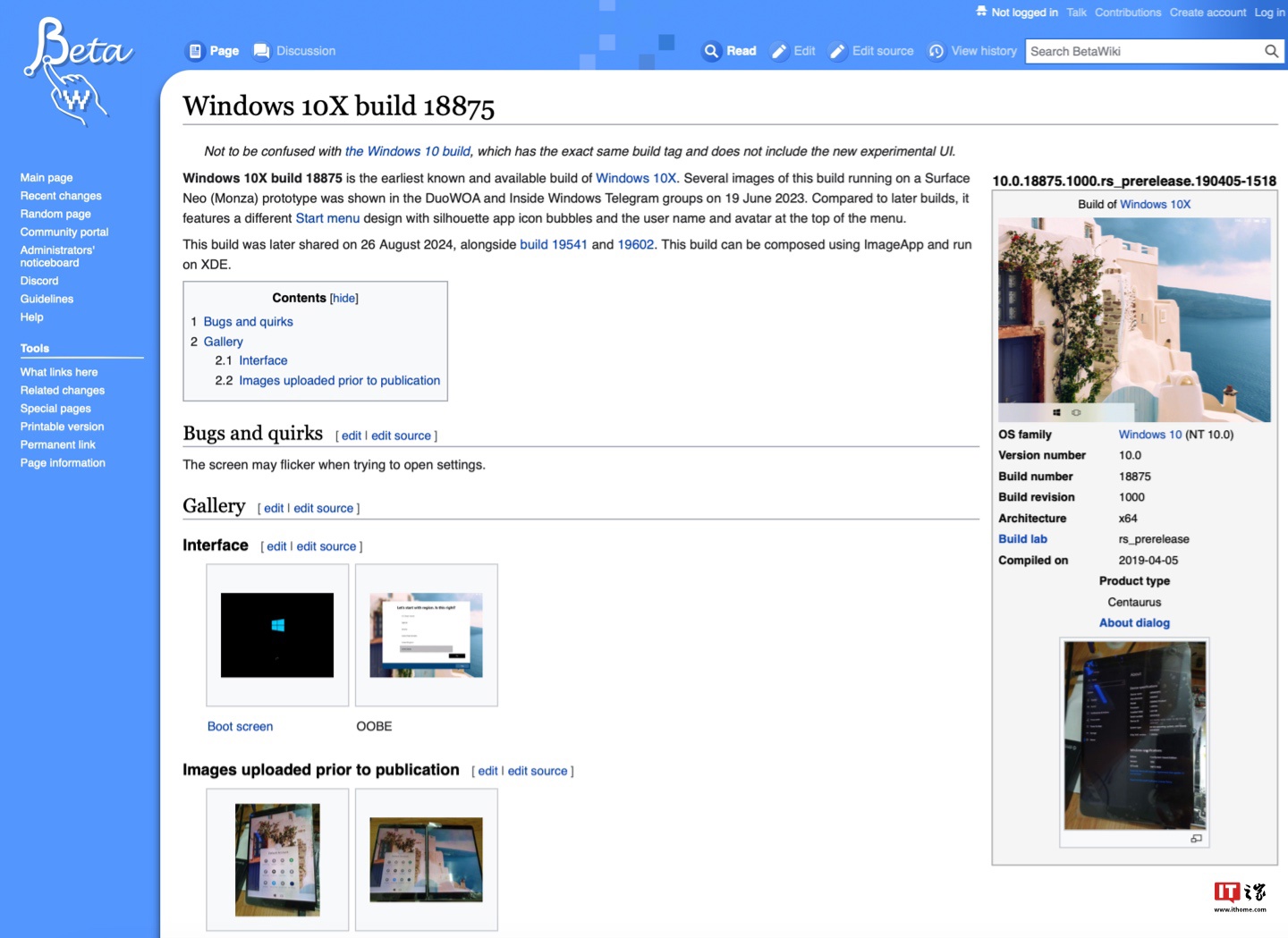Click the Discussion speech bubble icon
Image resolution: width=1288 pixels, height=938 pixels.
pyautogui.click(x=261, y=51)
